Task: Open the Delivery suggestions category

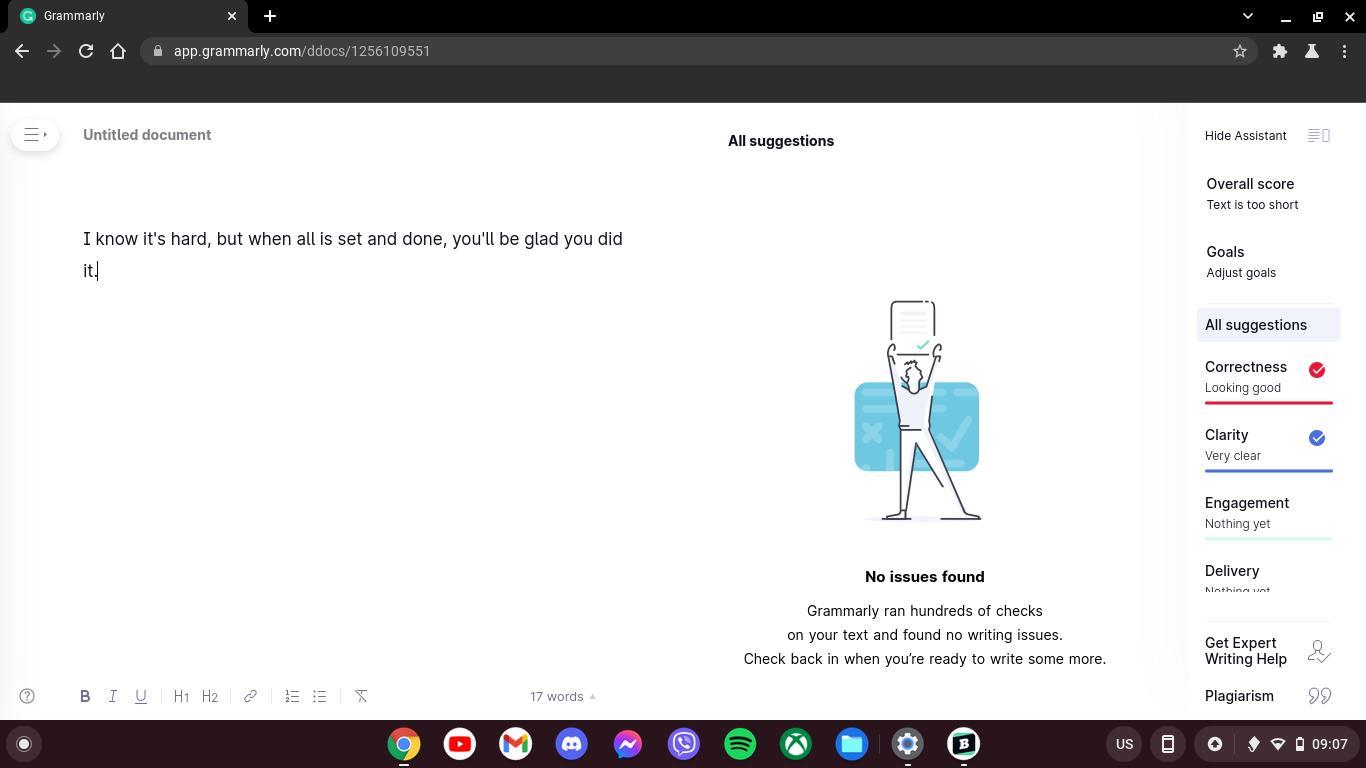Action: [x=1268, y=578]
